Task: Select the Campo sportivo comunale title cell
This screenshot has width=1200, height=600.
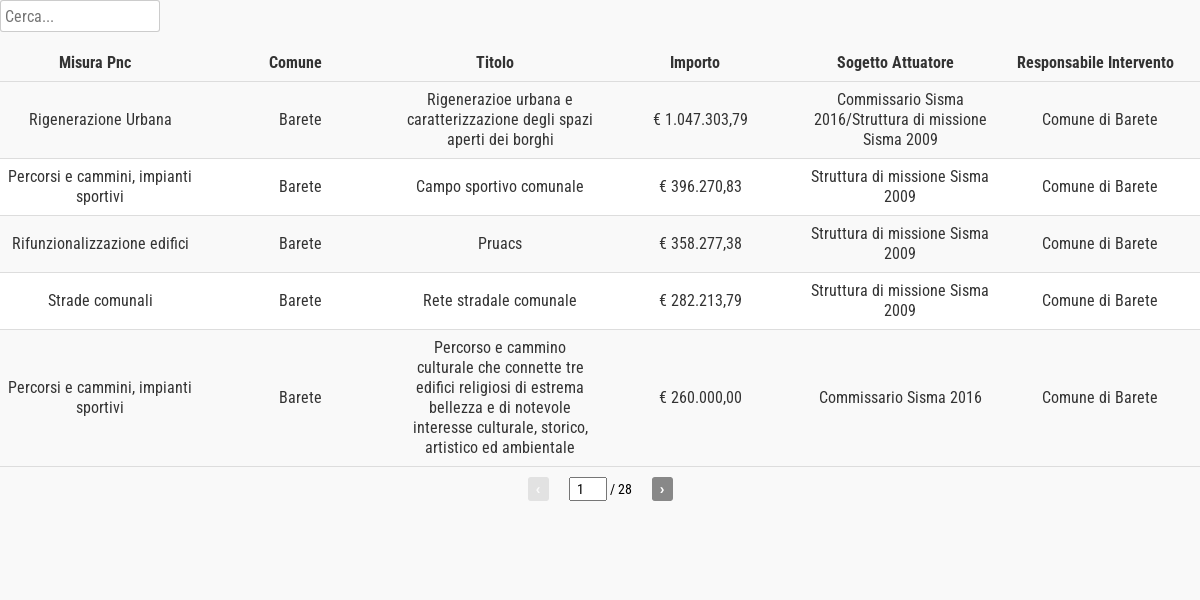Action: (x=500, y=187)
